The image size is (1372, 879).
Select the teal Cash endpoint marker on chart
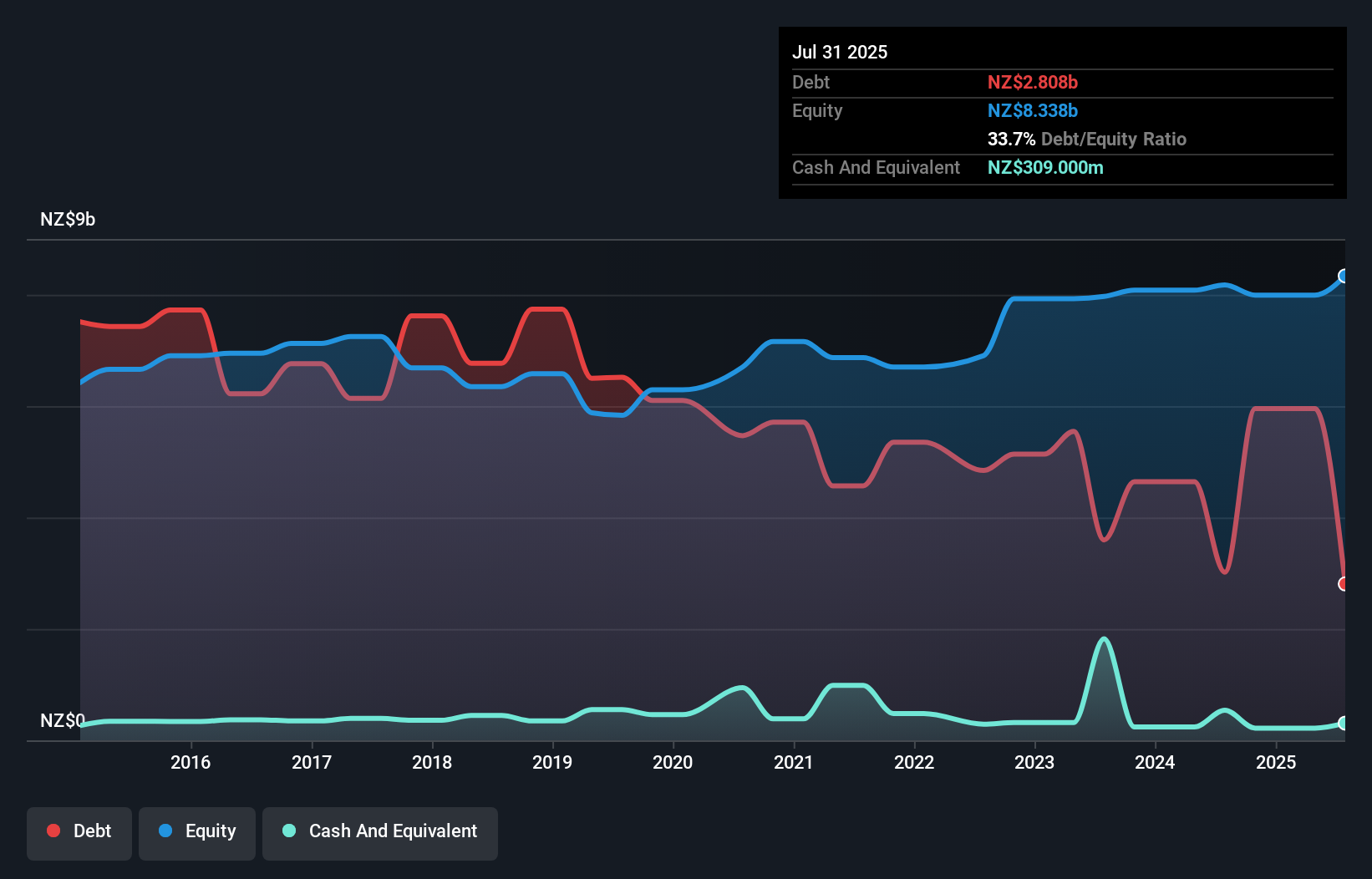[x=1344, y=724]
